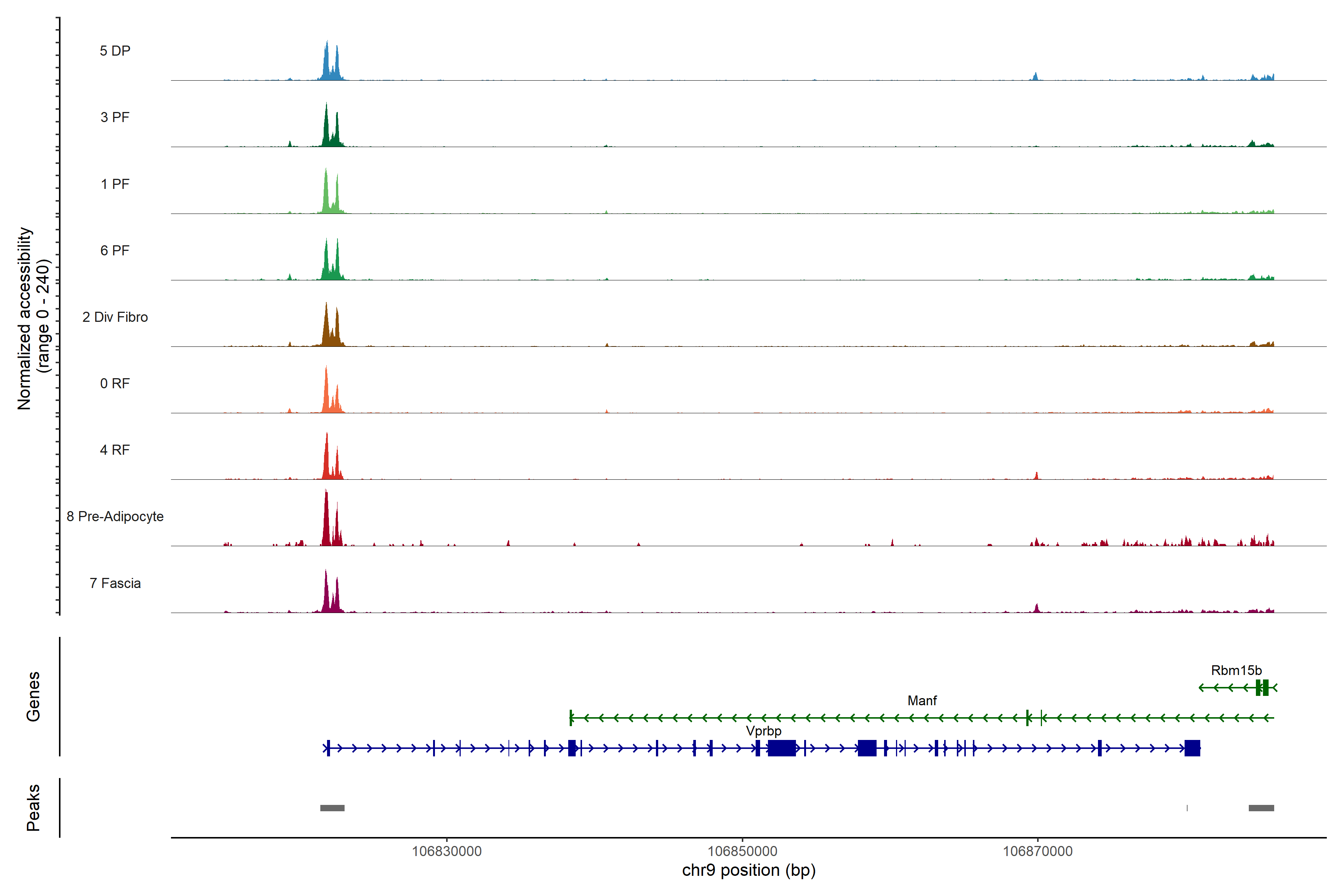Click the Vprbp gene label
This screenshot has height=896, width=1344.
pos(763,731)
